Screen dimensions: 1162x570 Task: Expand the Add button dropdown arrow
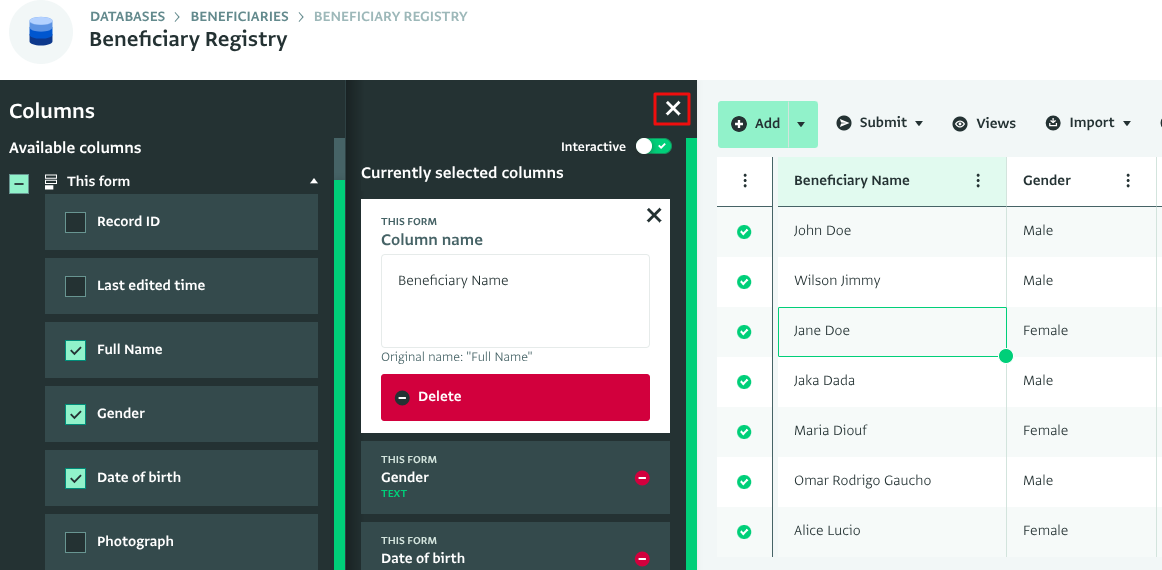tap(802, 124)
